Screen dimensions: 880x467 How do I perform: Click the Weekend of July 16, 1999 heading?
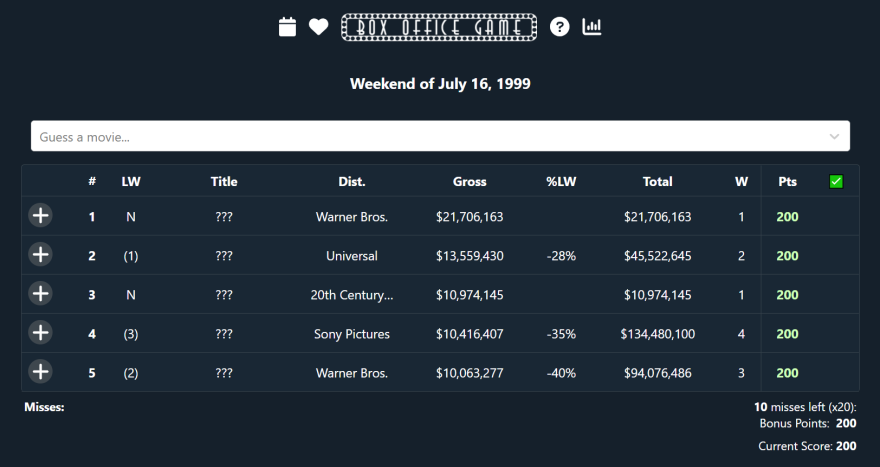click(440, 84)
